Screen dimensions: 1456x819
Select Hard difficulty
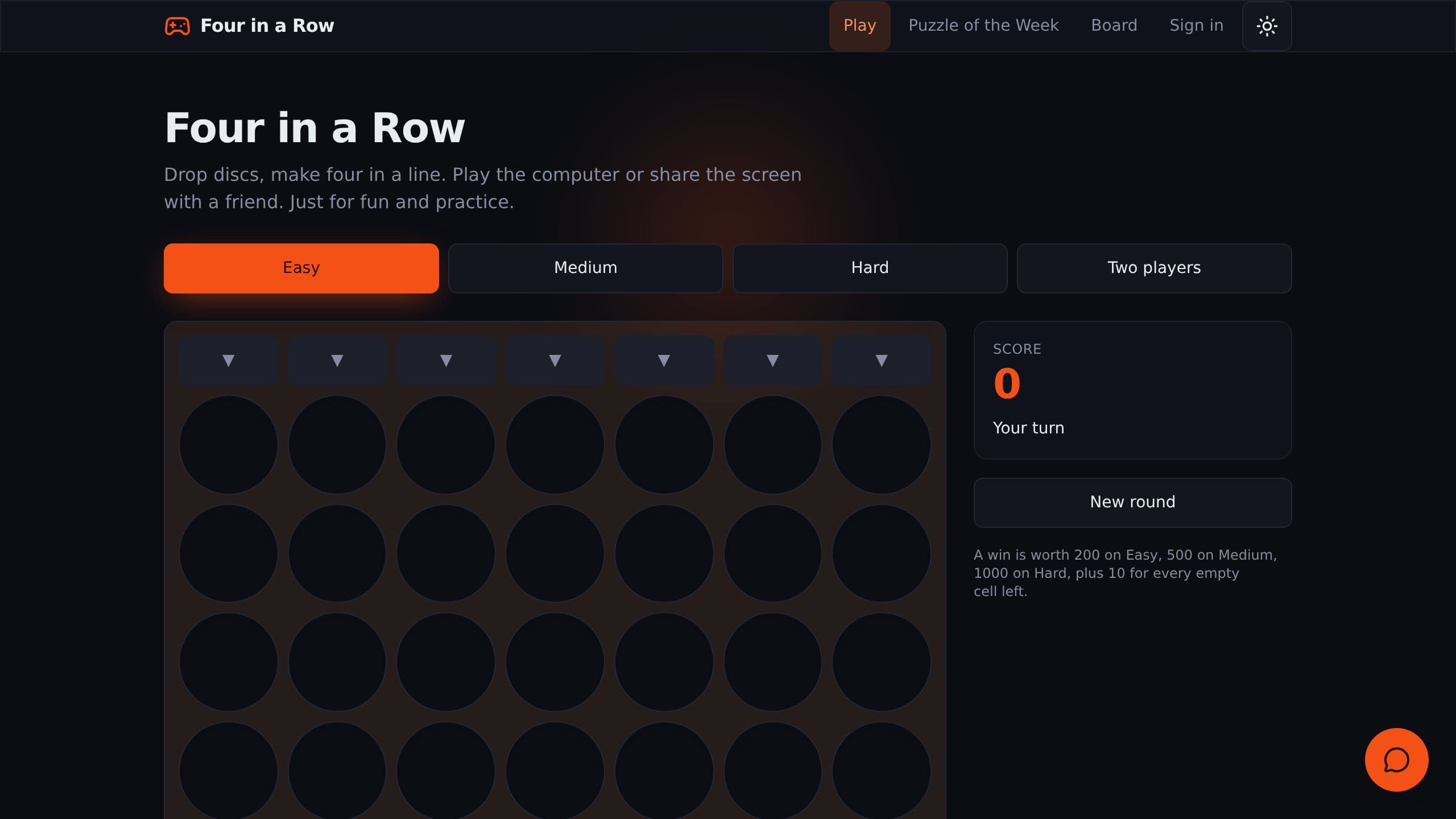[870, 268]
